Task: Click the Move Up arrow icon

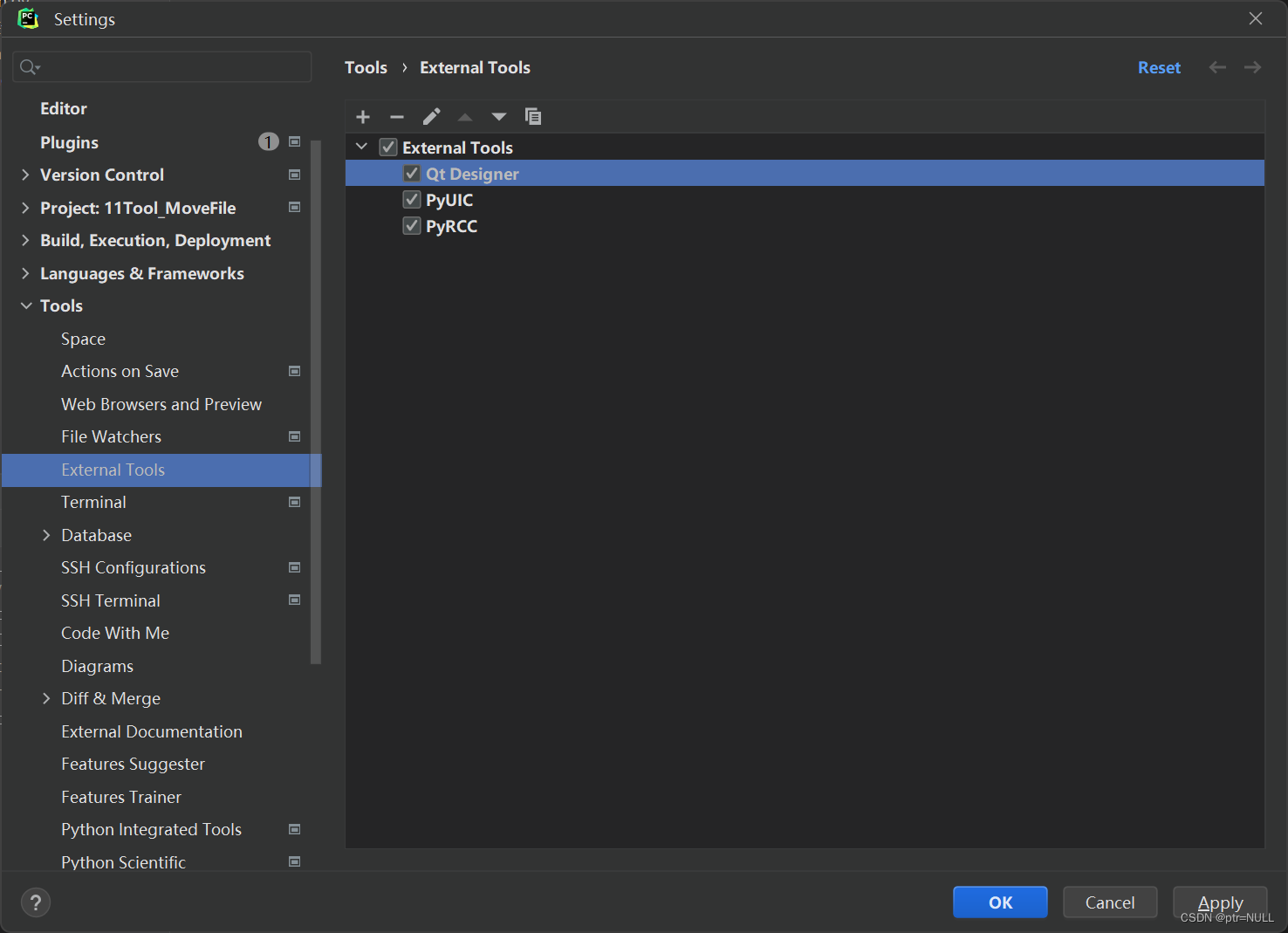Action: [x=465, y=117]
